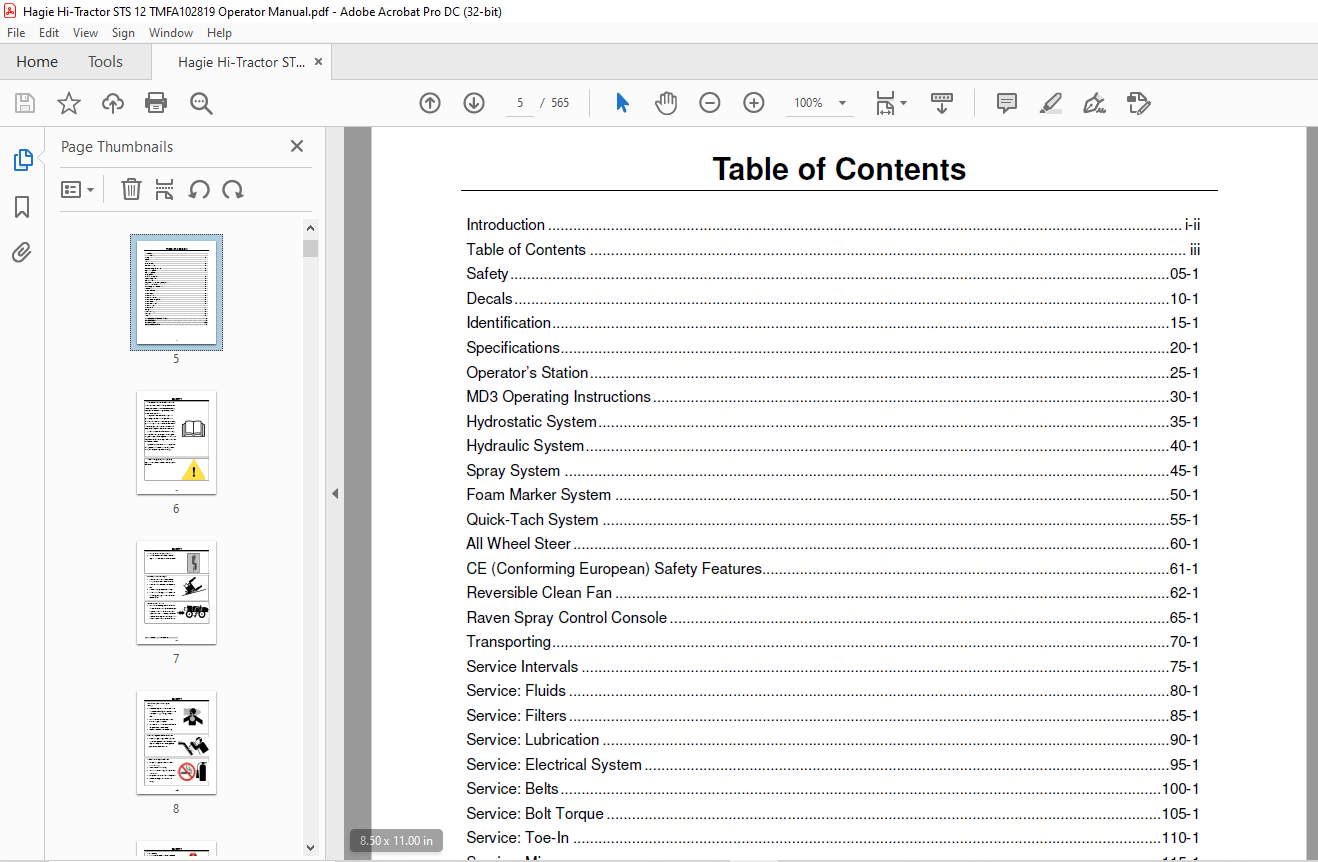
Task: Select page 5 thumbnail
Action: click(176, 292)
